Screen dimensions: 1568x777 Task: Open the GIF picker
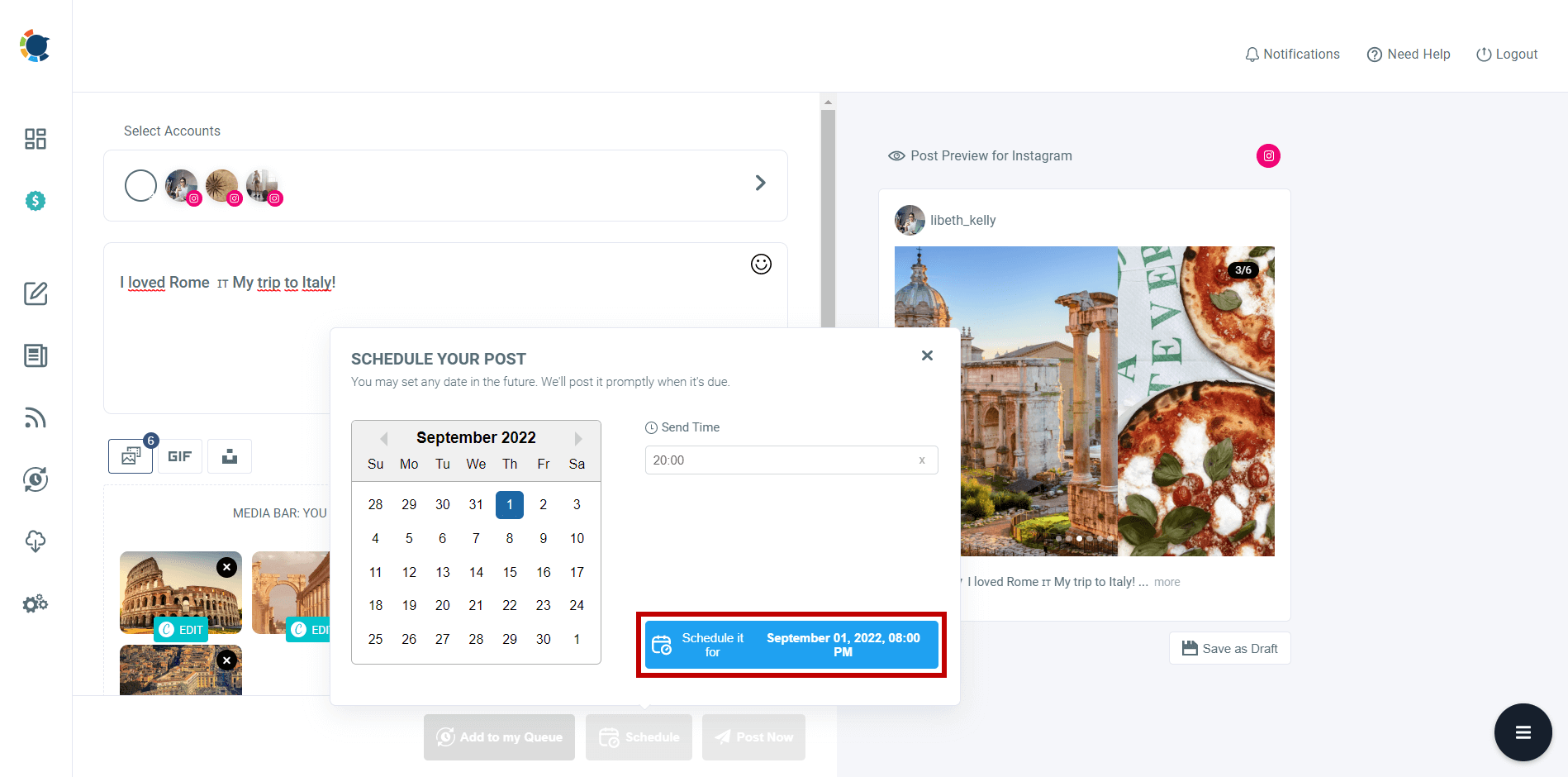pos(179,455)
